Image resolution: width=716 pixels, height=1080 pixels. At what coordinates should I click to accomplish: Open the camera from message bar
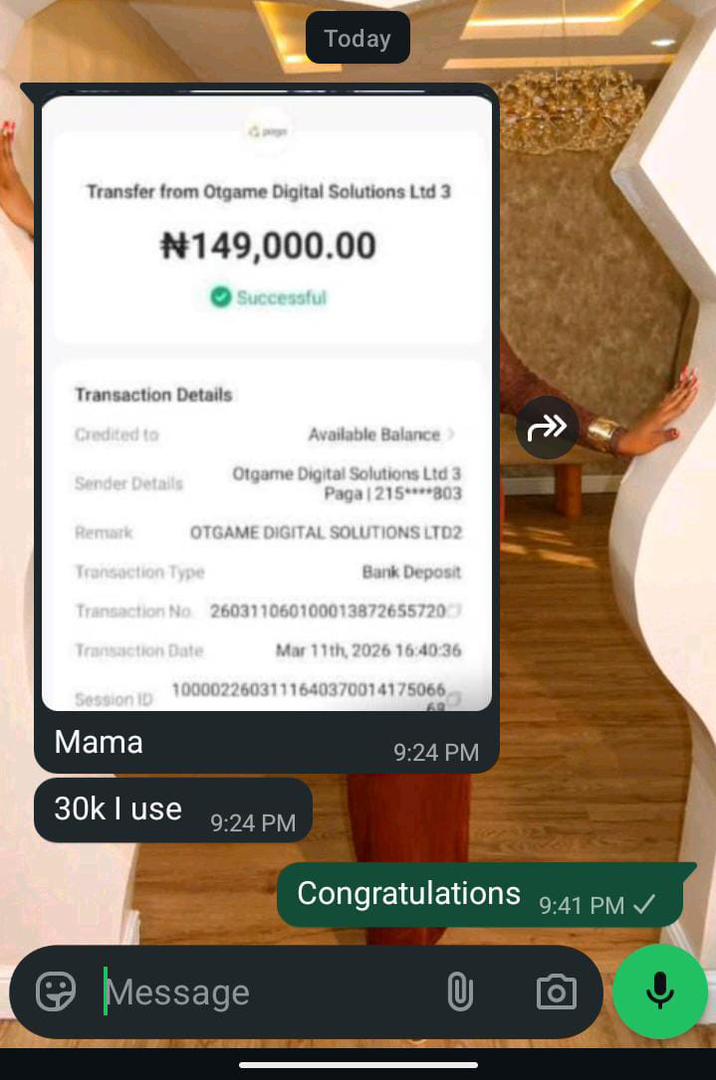pos(556,992)
